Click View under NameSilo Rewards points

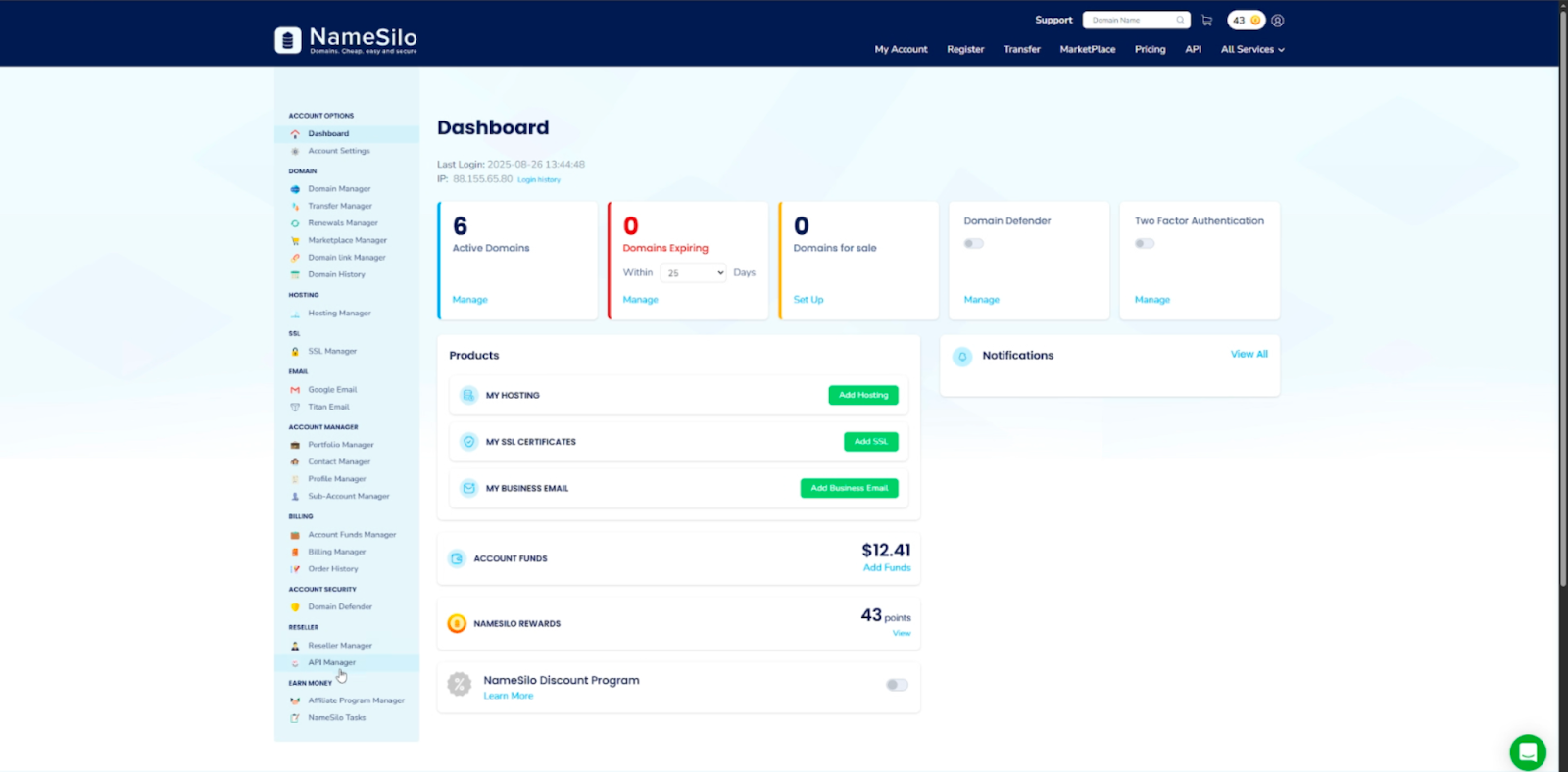(902, 634)
